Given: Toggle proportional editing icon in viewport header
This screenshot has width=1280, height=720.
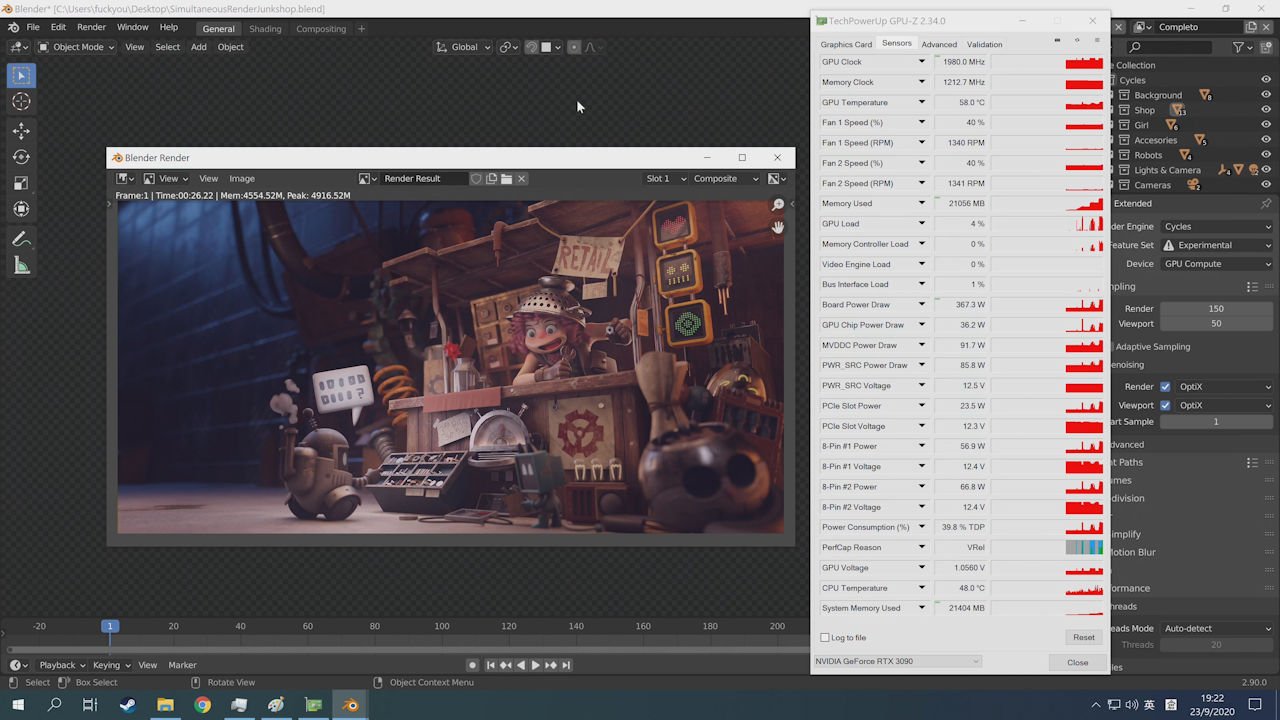Looking at the screenshot, I should 574,47.
